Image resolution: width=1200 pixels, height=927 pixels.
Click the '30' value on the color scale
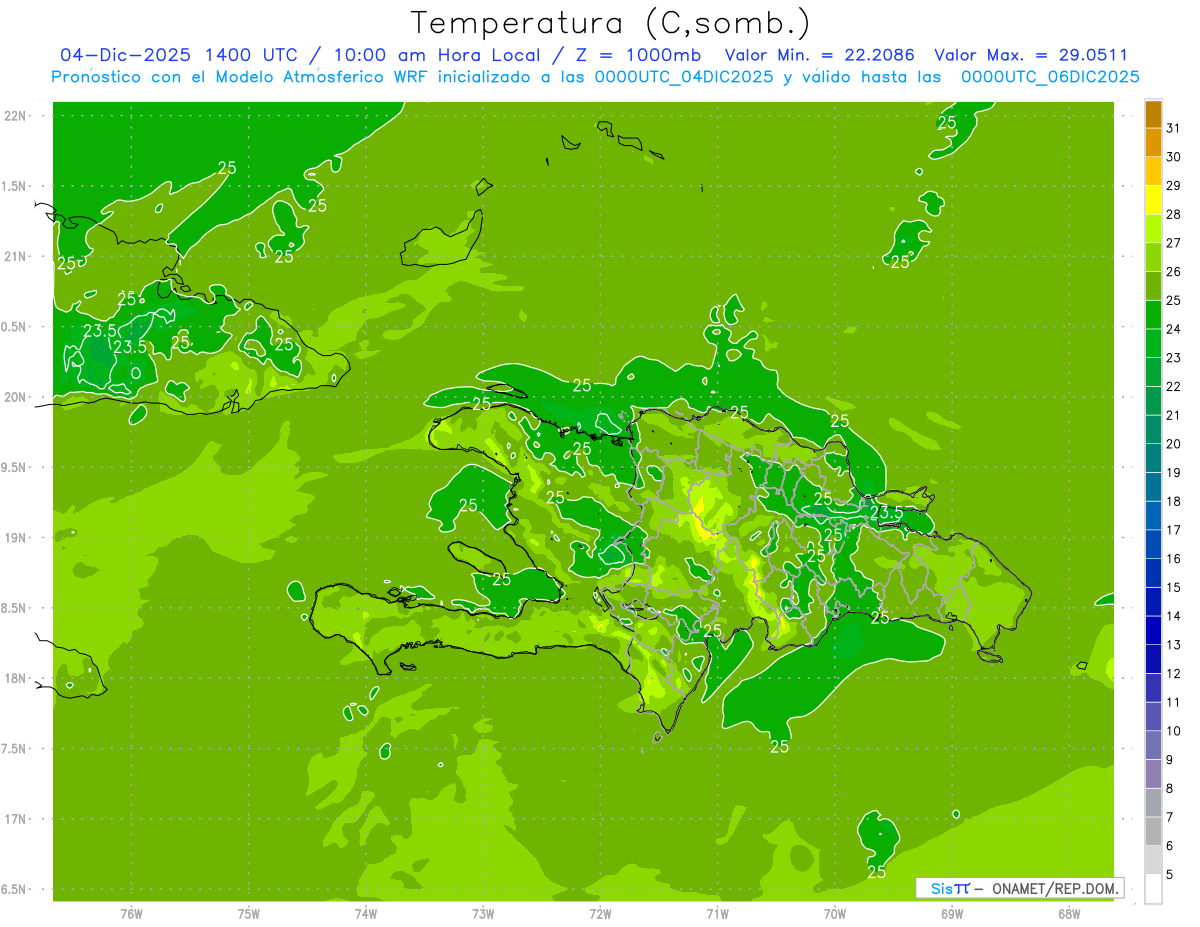pyautogui.click(x=1174, y=157)
